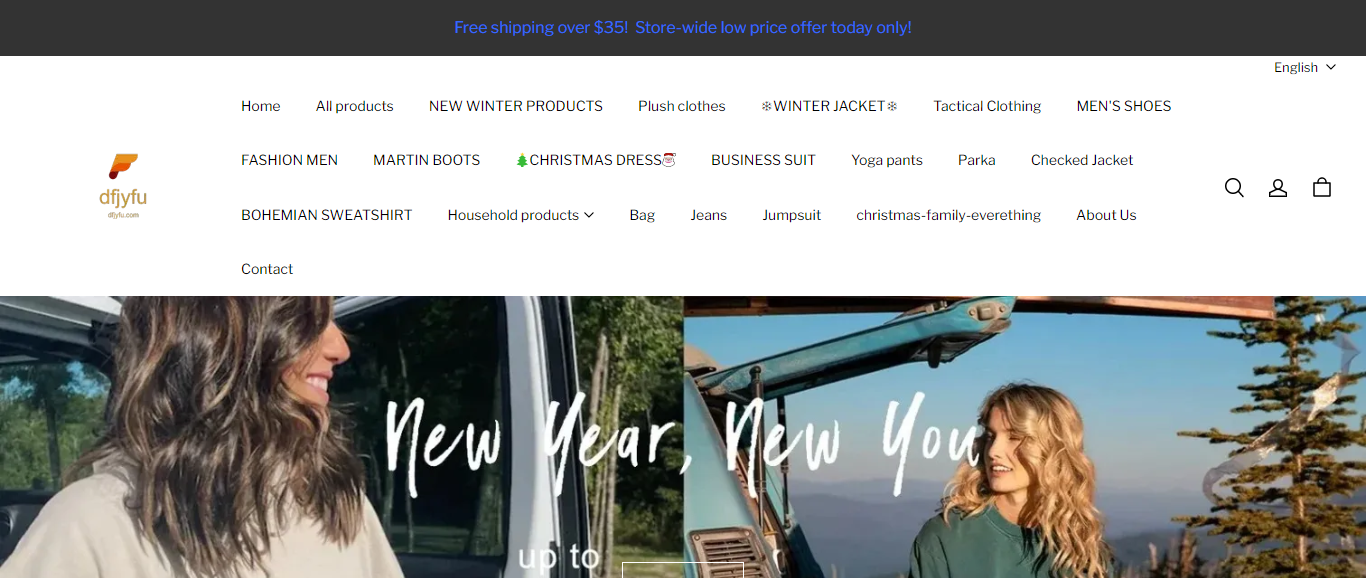Viewport: 1366px width, 578px height.
Task: Open the account profile icon
Action: coord(1278,188)
